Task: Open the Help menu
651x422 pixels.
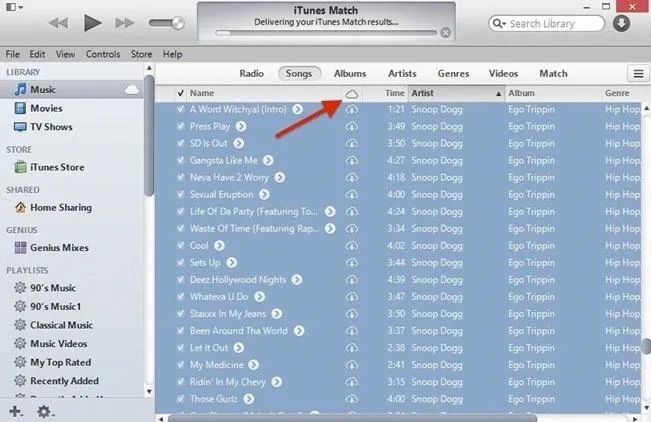Action: [x=172, y=54]
